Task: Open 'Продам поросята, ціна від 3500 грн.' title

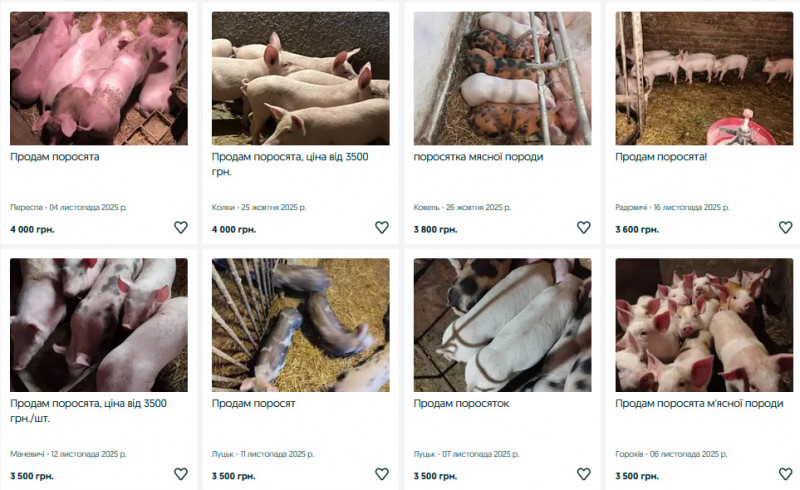Action: pos(290,164)
